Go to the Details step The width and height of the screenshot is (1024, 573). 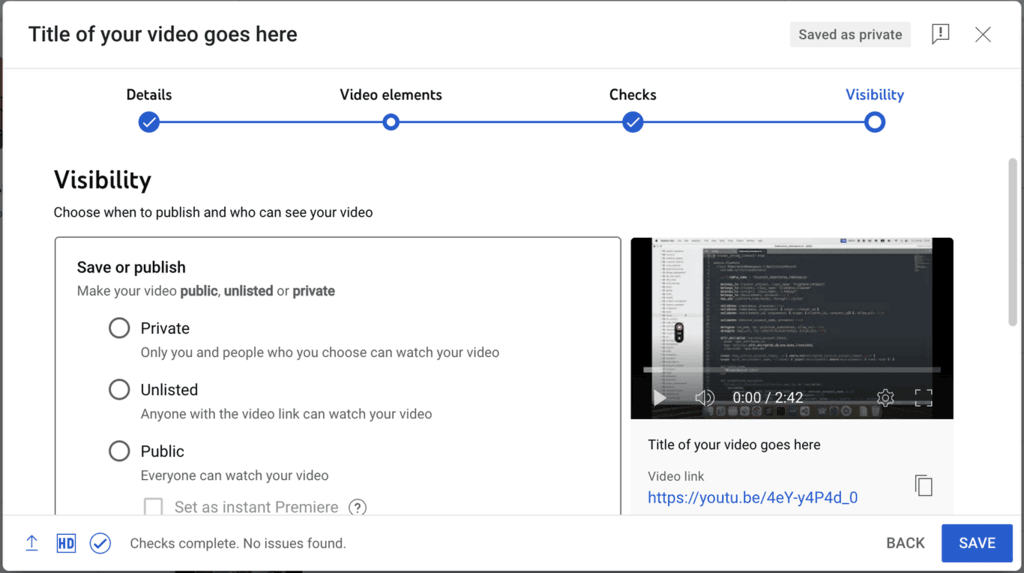149,122
